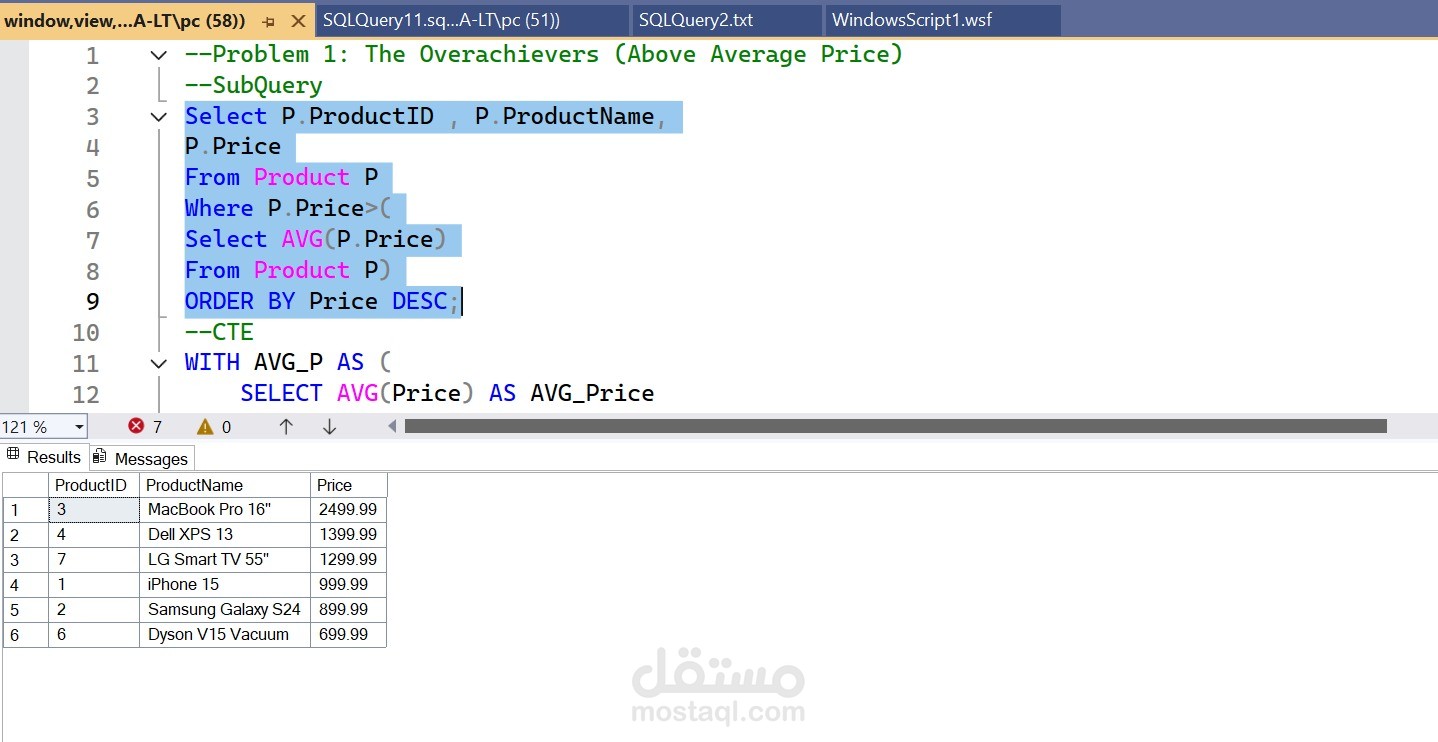Click the price cell '999.99'
Image resolution: width=1438 pixels, height=742 pixels.
pyautogui.click(x=348, y=585)
